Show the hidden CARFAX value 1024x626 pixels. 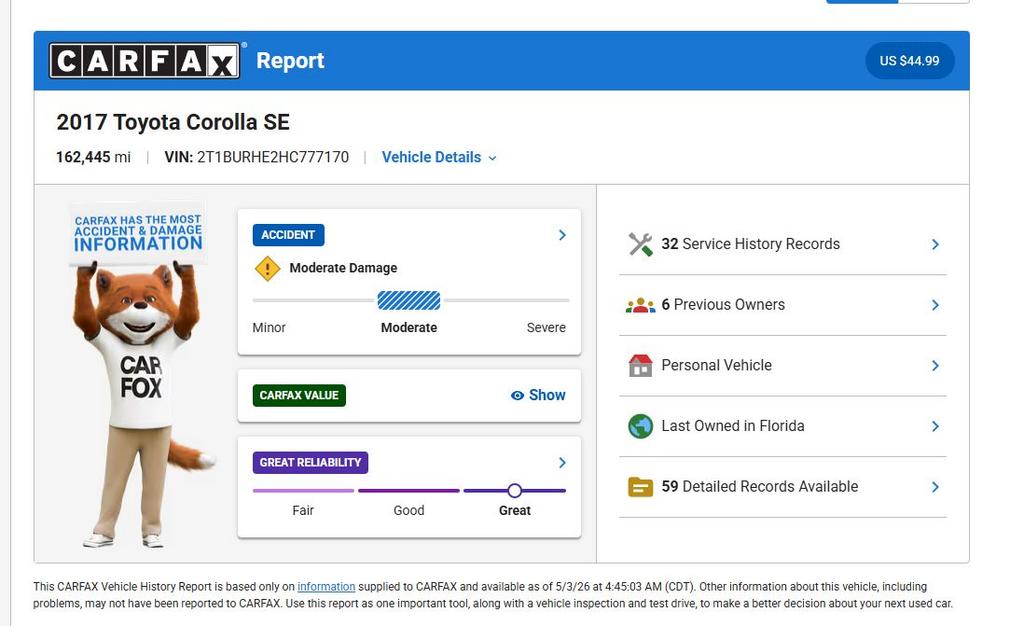pyautogui.click(x=538, y=395)
